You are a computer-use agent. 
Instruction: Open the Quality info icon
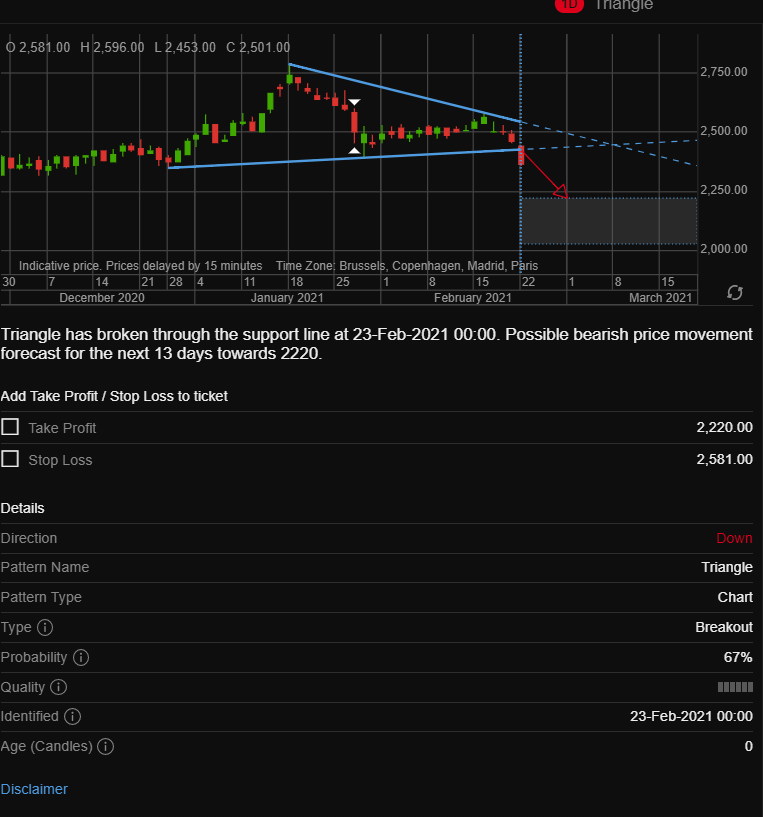[x=58, y=687]
